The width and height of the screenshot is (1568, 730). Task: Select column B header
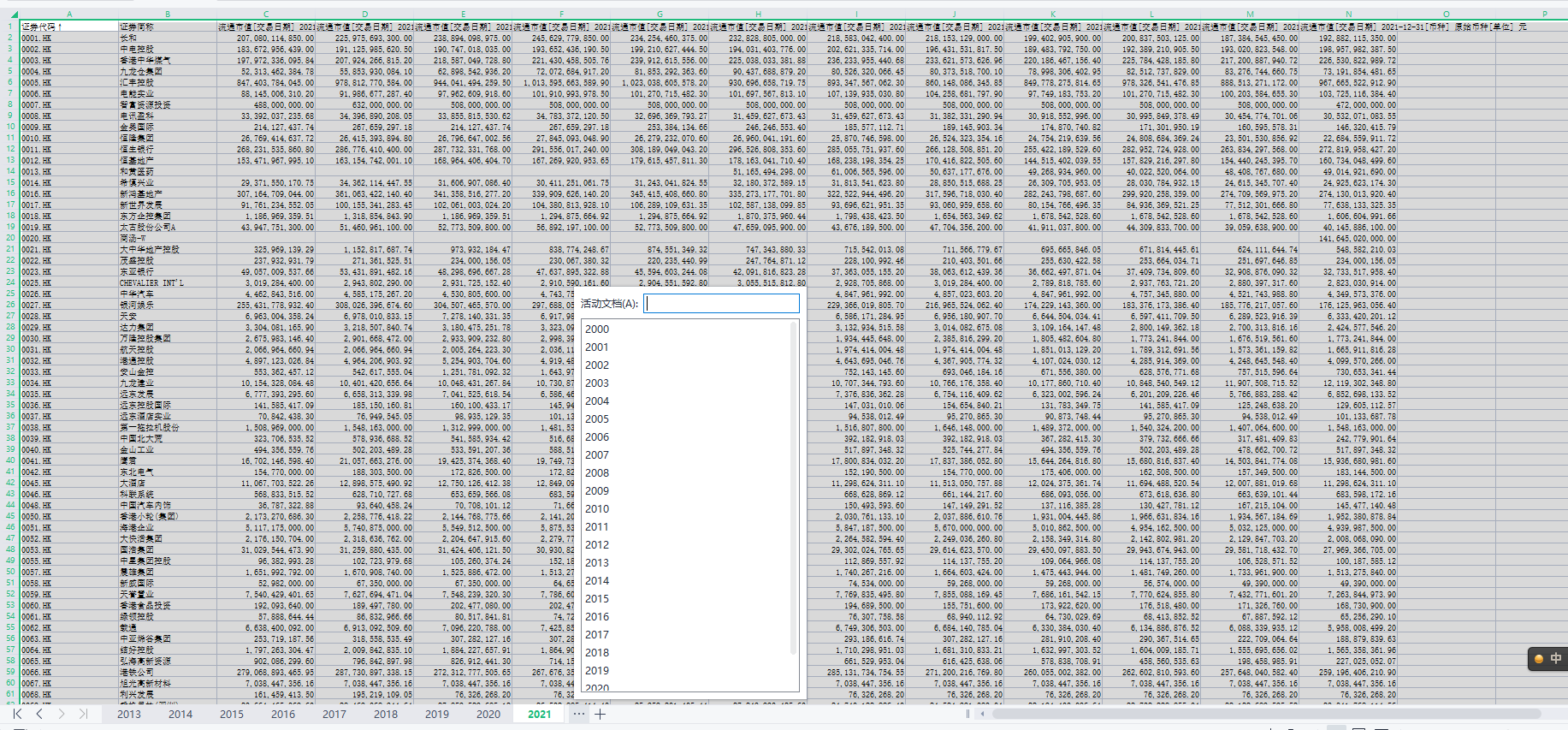167,15
